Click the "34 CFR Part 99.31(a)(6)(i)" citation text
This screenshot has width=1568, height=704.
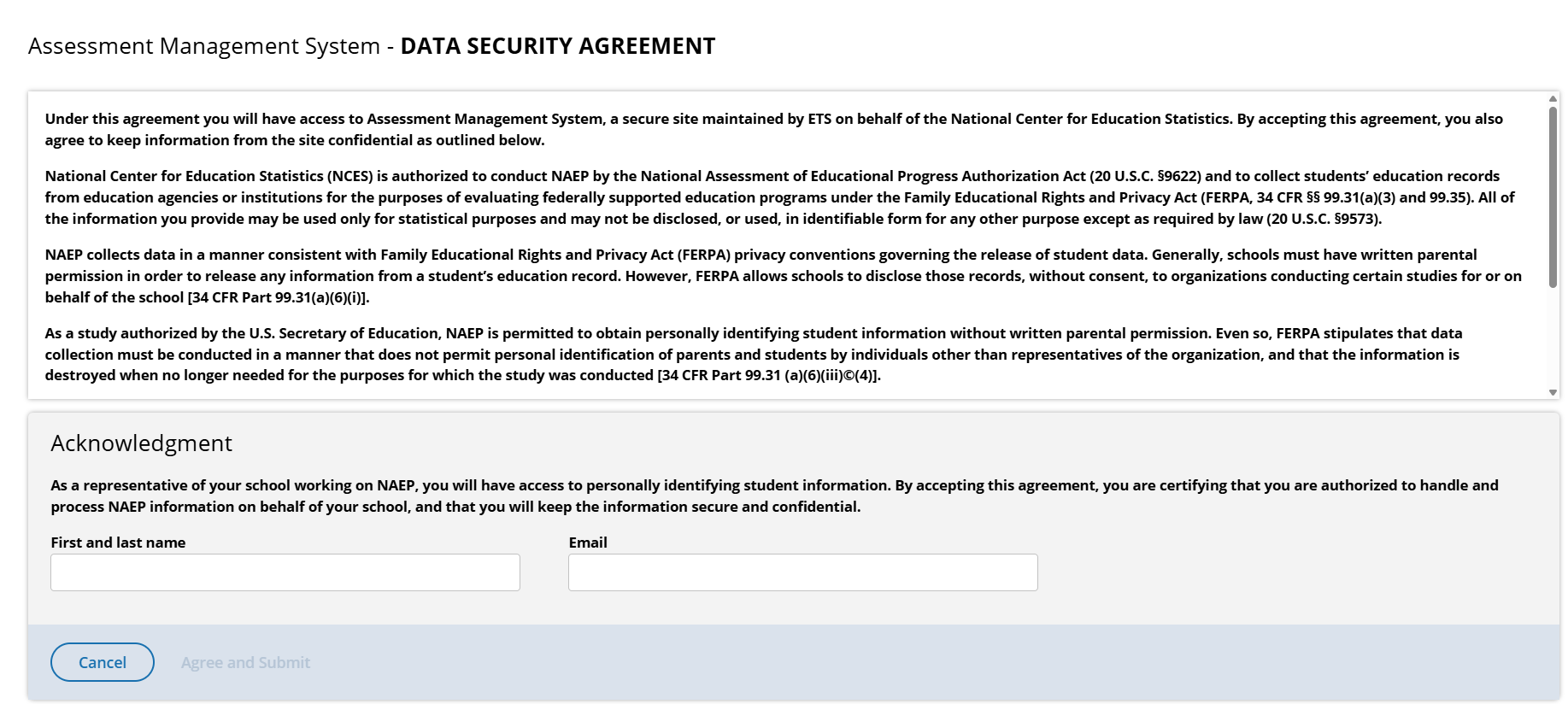point(279,297)
